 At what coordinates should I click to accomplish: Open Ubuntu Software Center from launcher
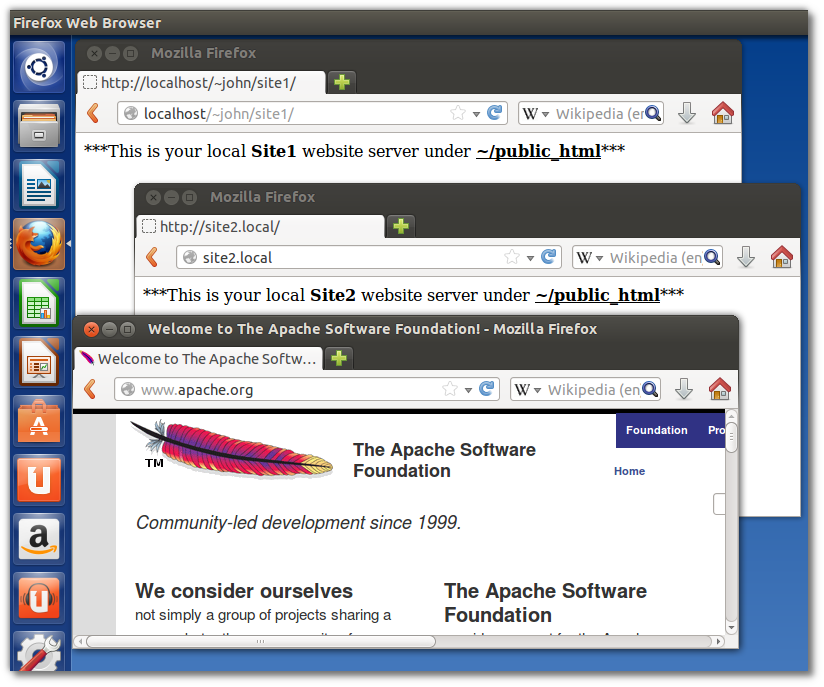39,421
